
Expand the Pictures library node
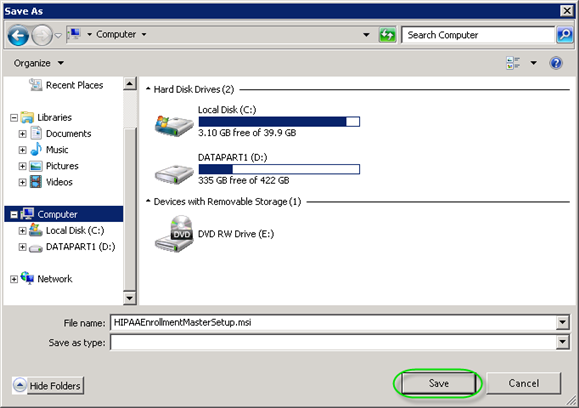click(23, 166)
